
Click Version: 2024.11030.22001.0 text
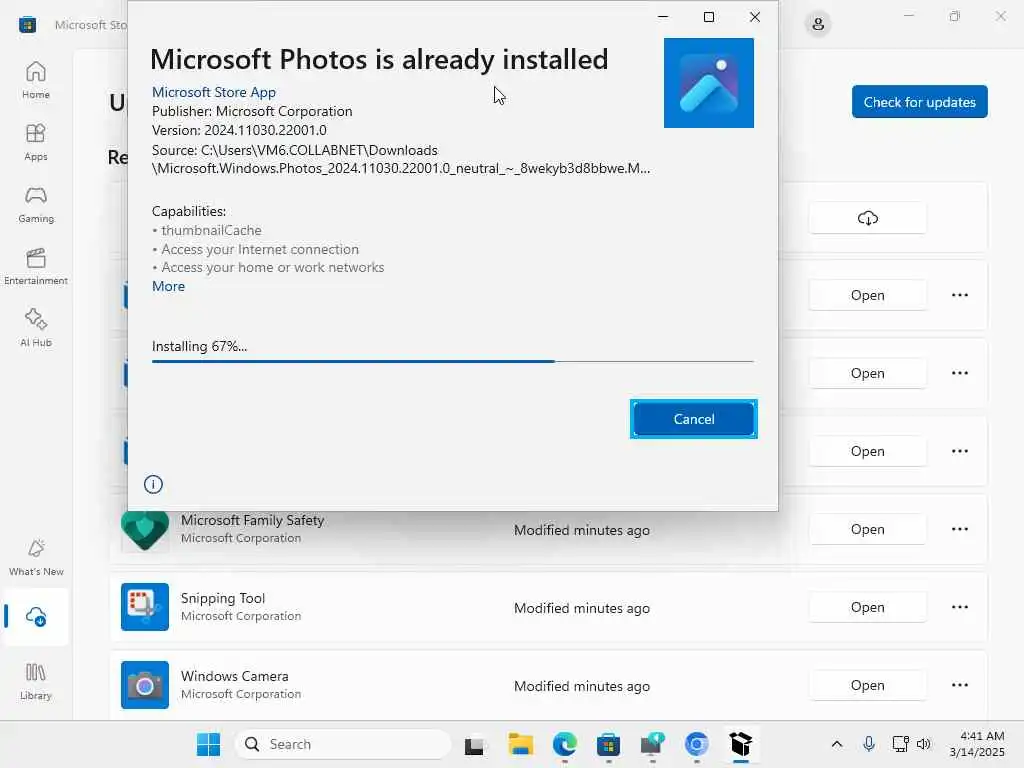[x=239, y=130]
